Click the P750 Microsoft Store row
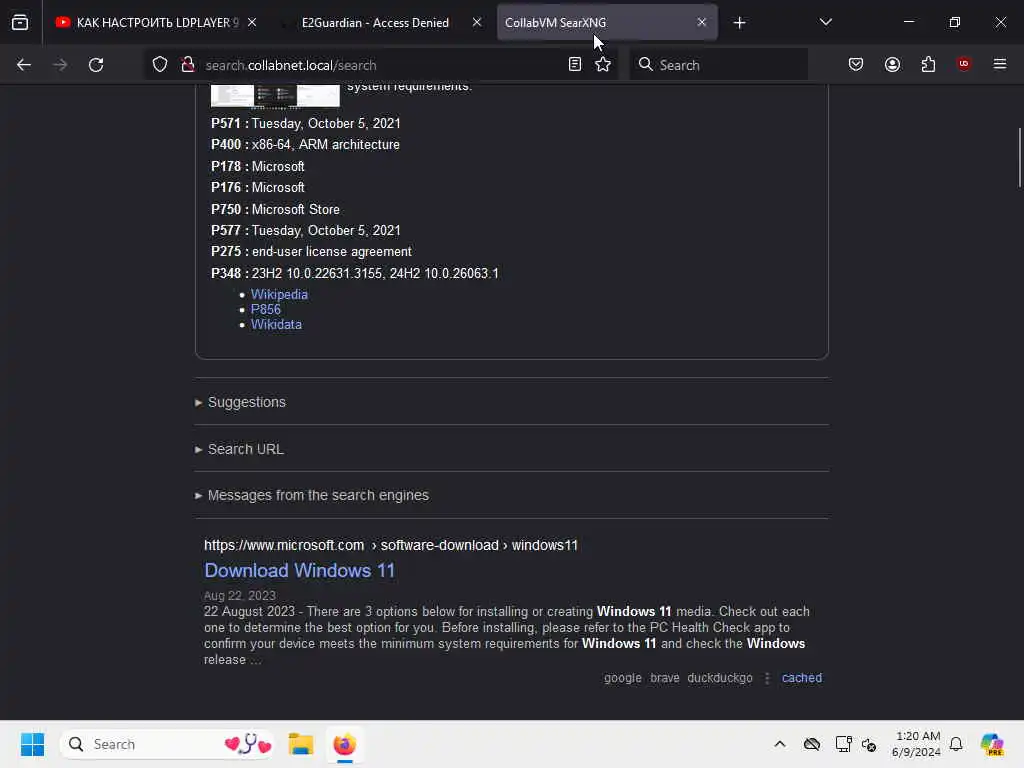 [275, 210]
